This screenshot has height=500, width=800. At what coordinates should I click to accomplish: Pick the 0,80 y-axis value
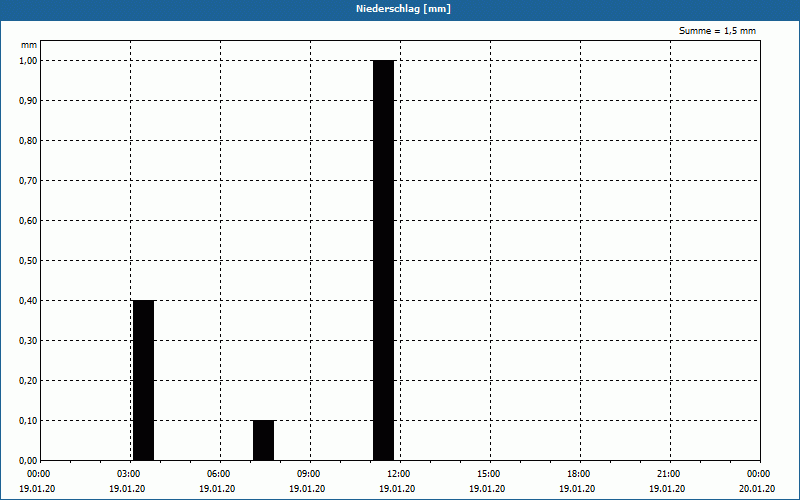tap(29, 141)
